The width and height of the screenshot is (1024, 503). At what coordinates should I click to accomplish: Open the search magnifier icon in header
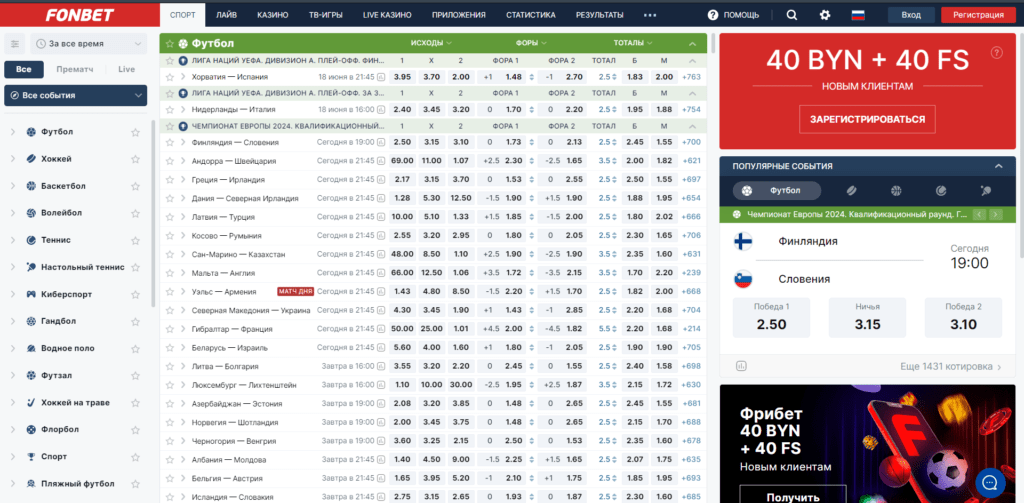792,15
